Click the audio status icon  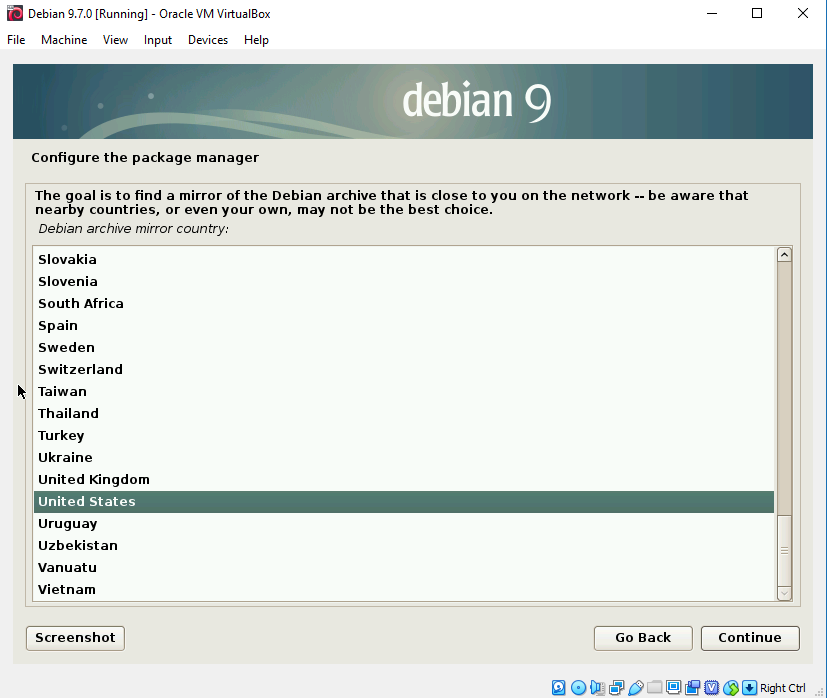(x=597, y=687)
